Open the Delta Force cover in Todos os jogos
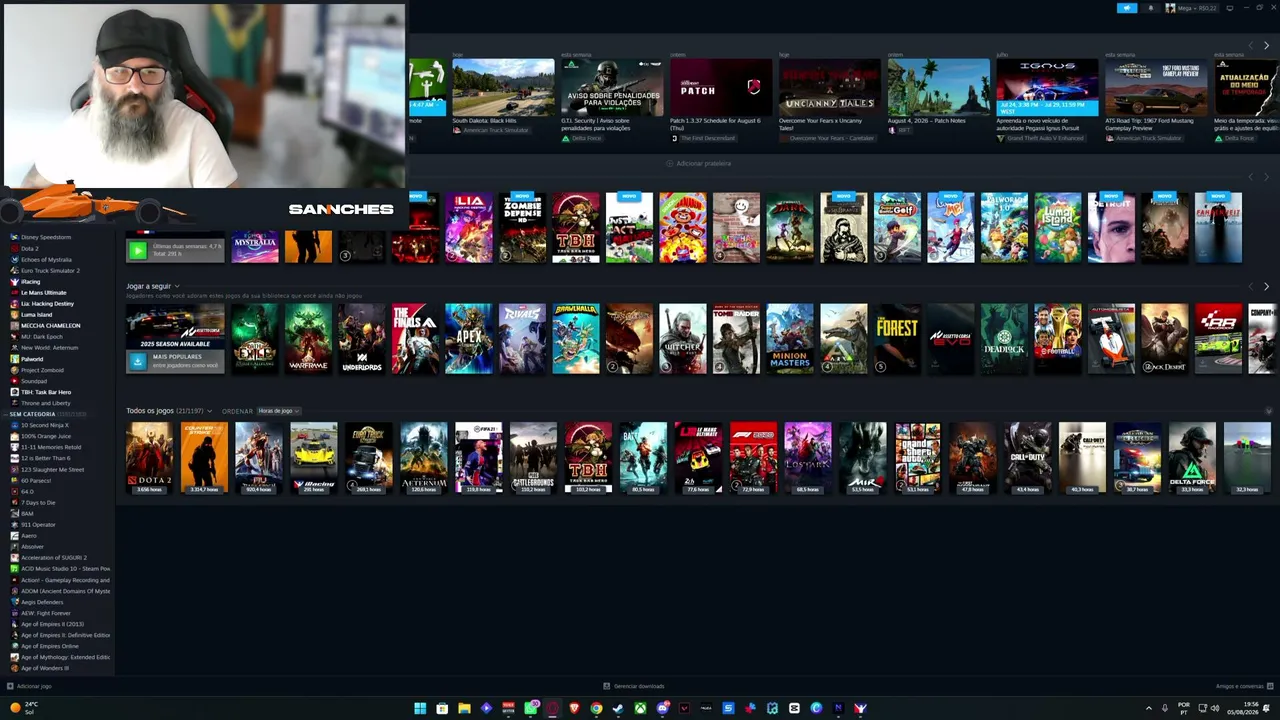Screen dimensions: 1280x720 1192,458
